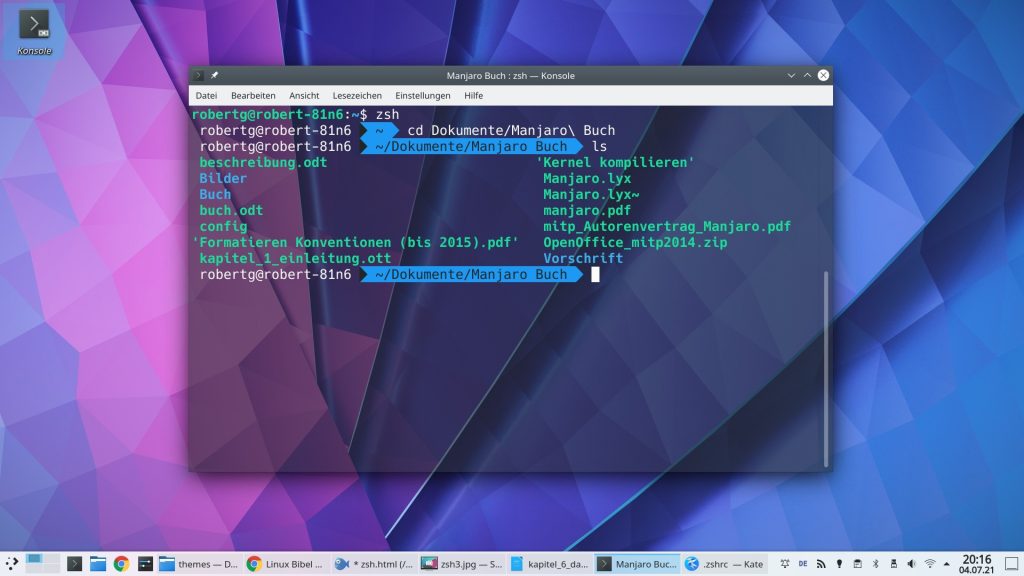Click the 'Bilder' directory name in terminal
The height and width of the screenshot is (576, 1024).
pyautogui.click(x=223, y=178)
